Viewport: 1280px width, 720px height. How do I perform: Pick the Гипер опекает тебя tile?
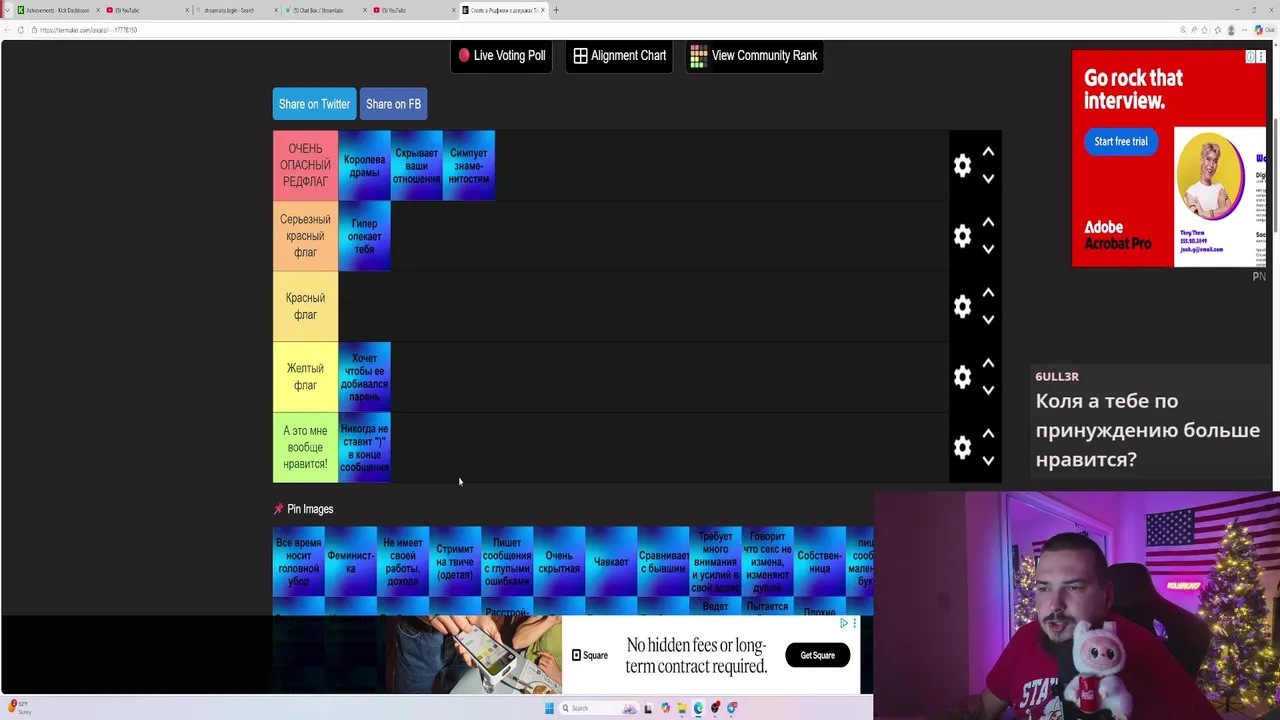coord(364,236)
